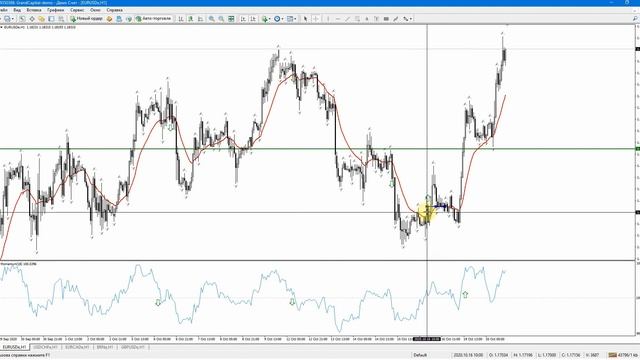
Task: Toggle the Авто-торговля button
Action: tap(153, 19)
